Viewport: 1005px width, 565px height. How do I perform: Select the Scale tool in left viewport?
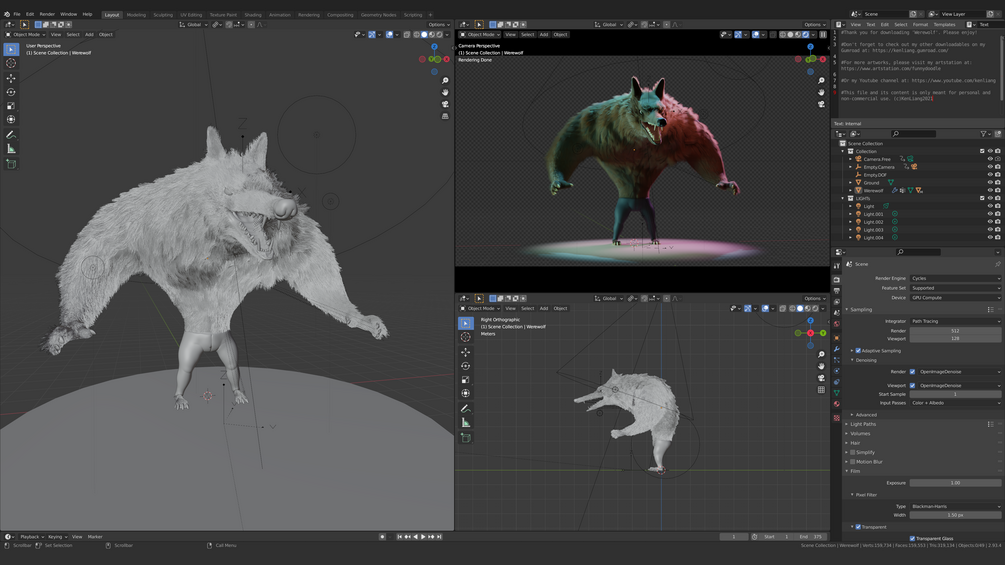[11, 106]
